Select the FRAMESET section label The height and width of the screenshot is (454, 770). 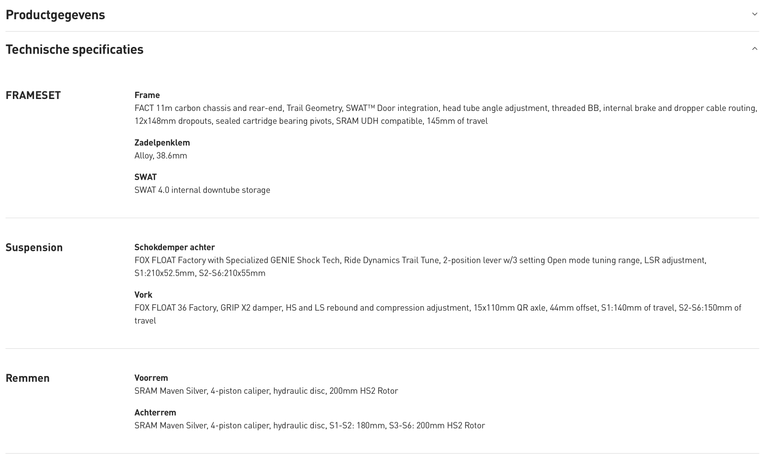click(33, 95)
